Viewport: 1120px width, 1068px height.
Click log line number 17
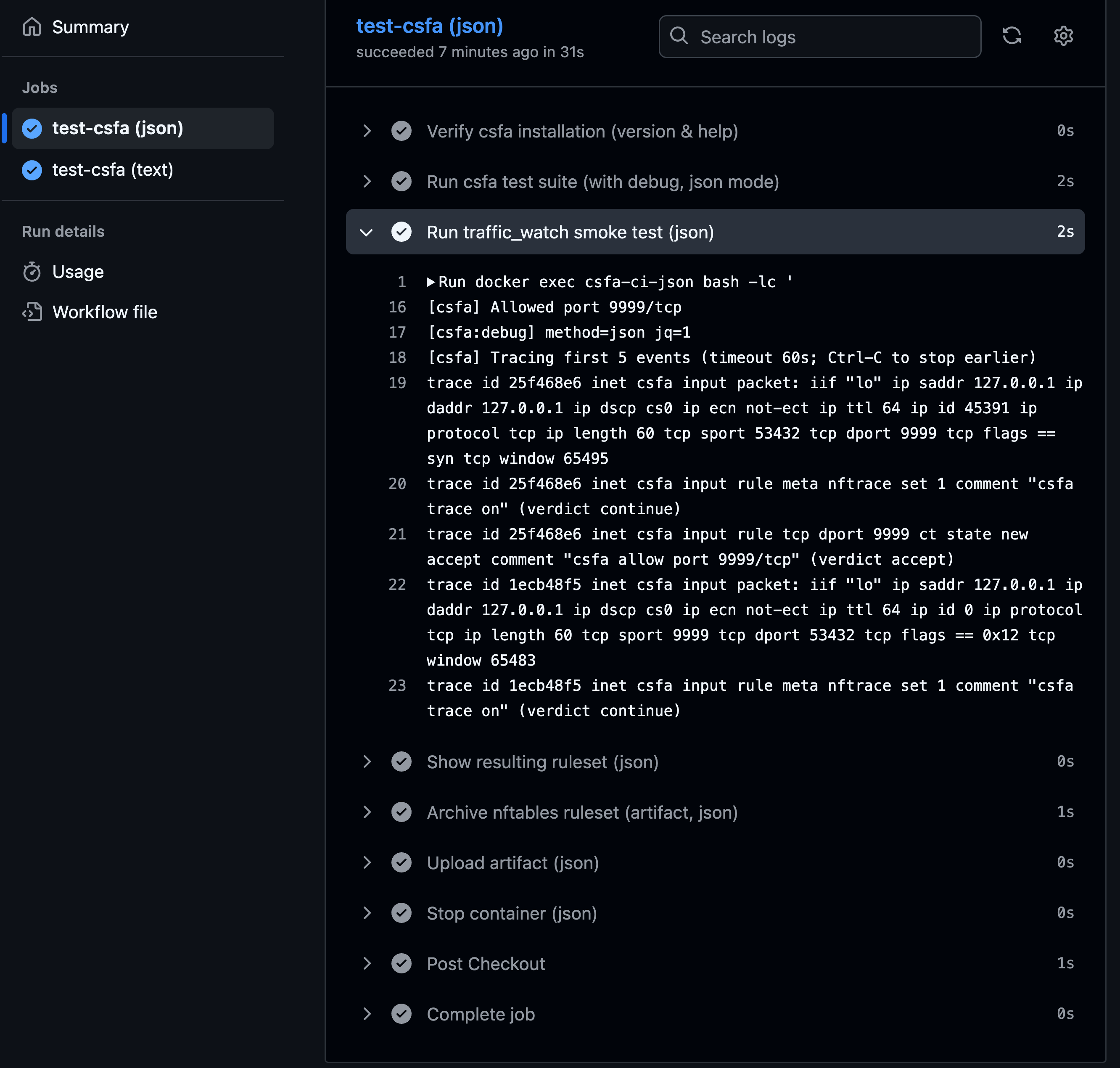(397, 333)
